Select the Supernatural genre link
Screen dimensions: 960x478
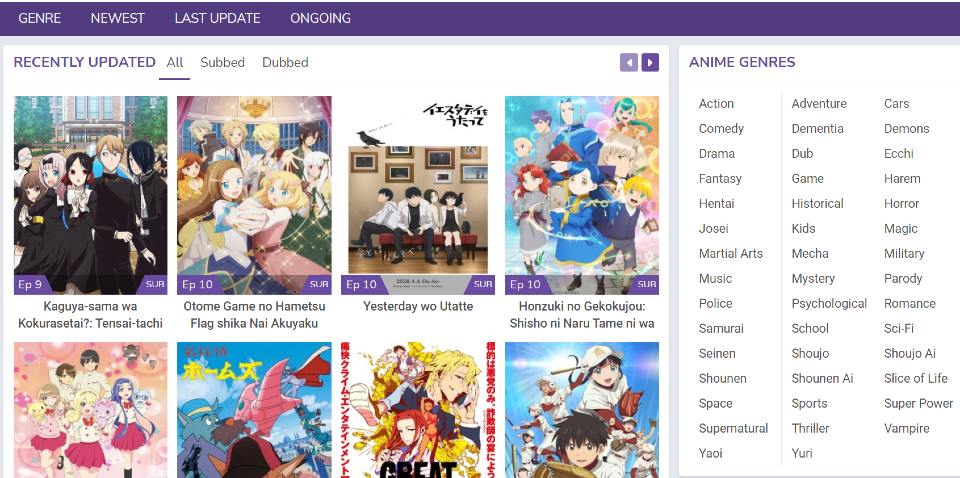(x=733, y=429)
